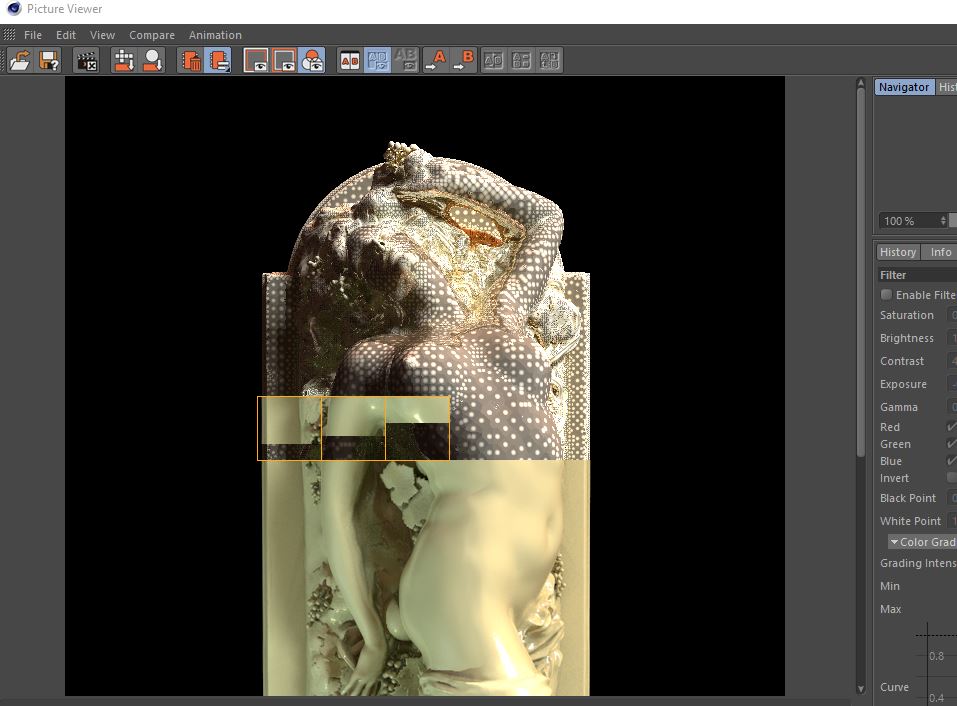Click the Set as B icon
The height and width of the screenshot is (706, 957).
[x=463, y=60]
